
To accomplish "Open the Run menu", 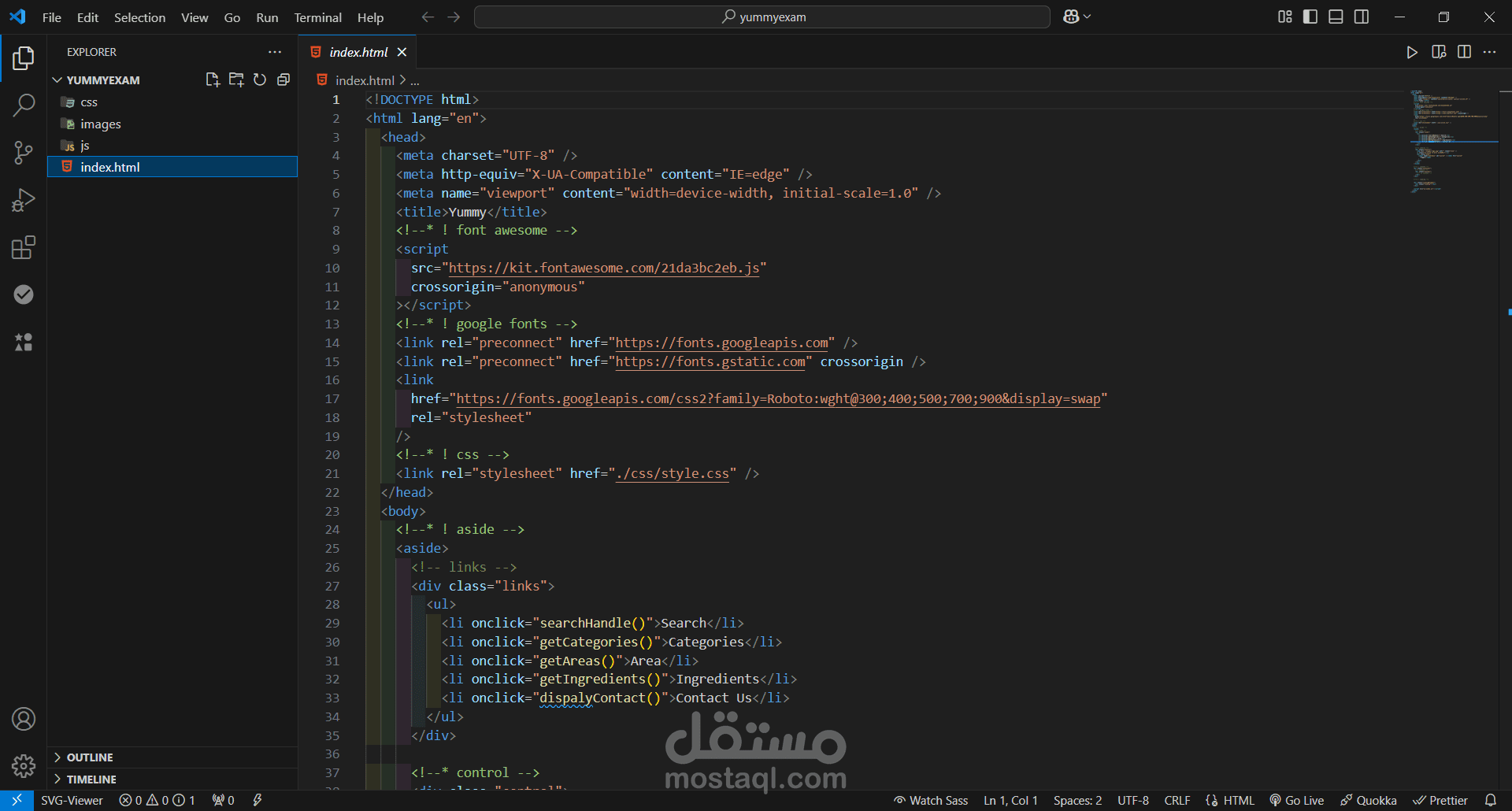I will click(267, 17).
